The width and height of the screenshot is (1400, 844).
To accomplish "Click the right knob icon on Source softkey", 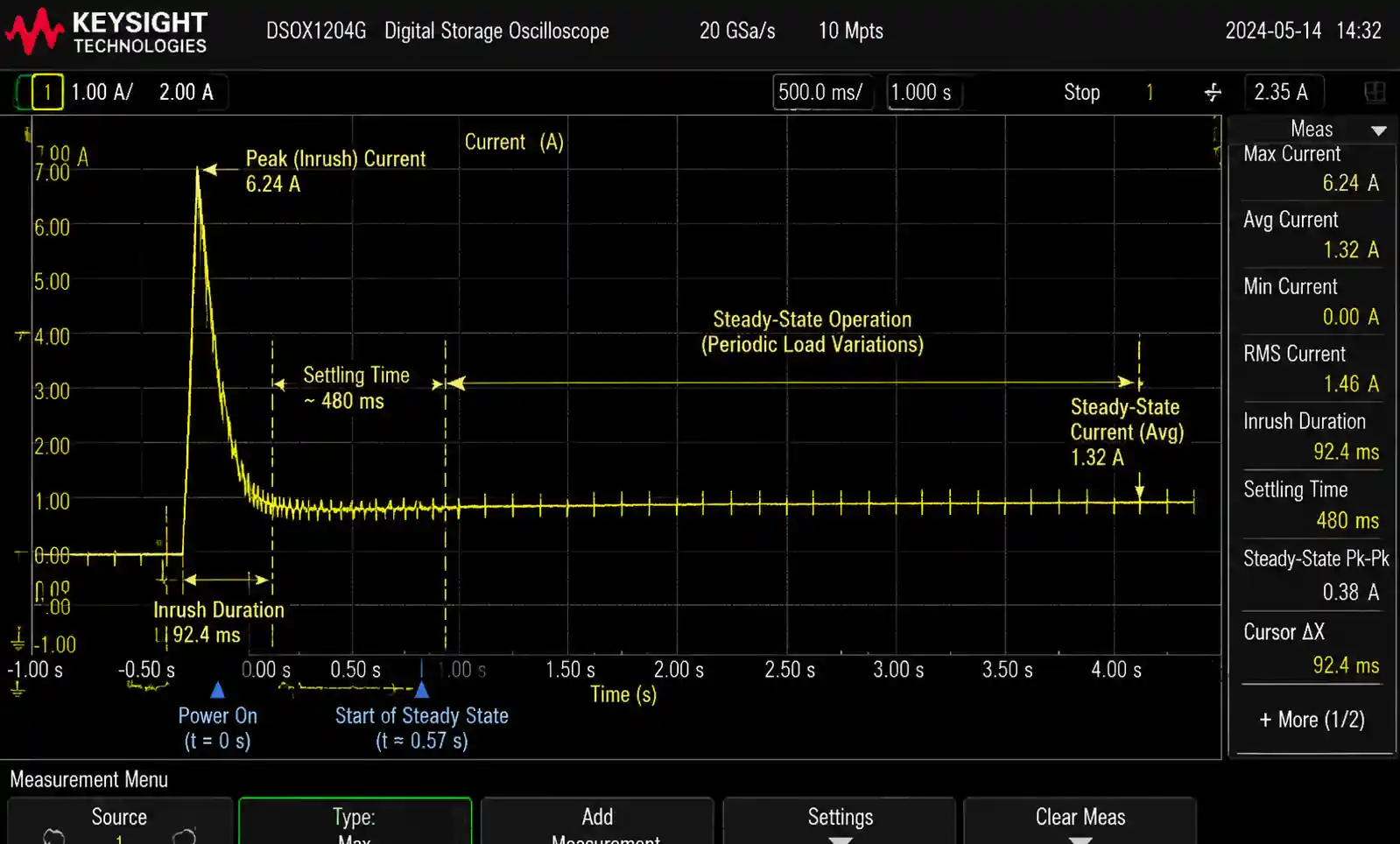I will coord(184,837).
